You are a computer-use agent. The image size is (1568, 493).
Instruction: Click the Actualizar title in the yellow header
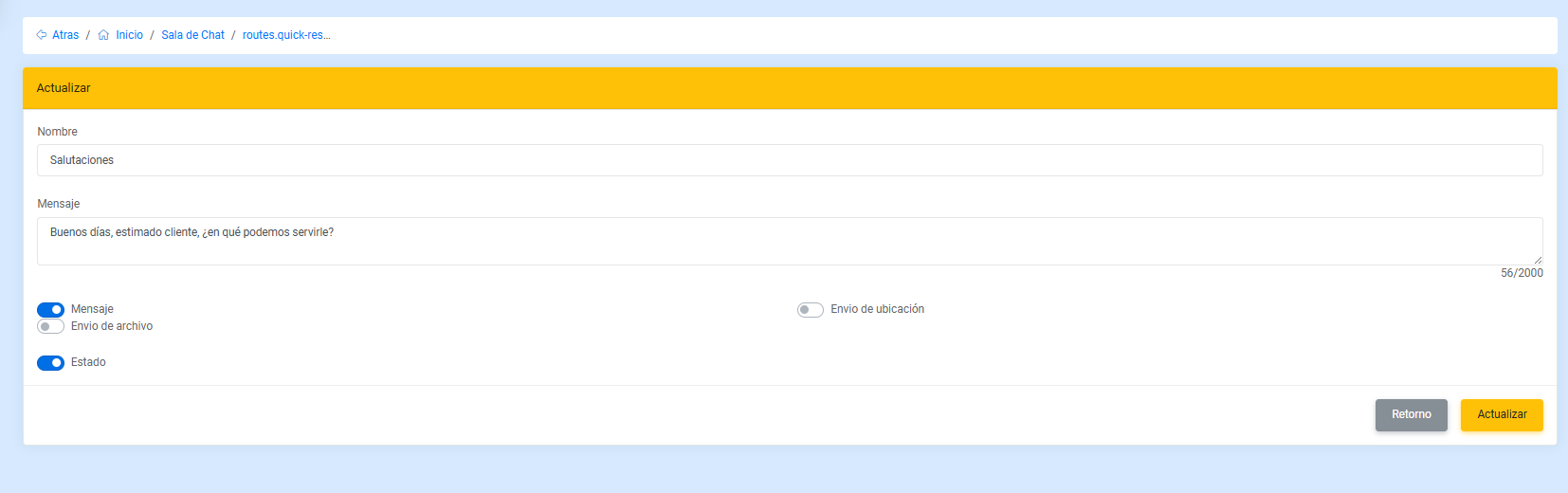point(64,88)
